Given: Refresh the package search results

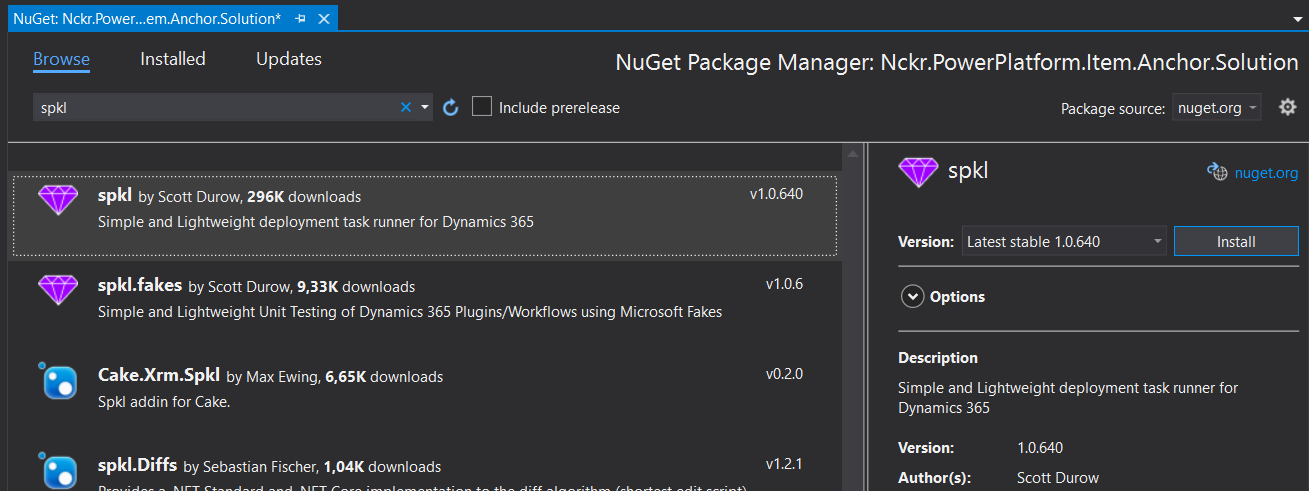Looking at the screenshot, I should pyautogui.click(x=450, y=107).
